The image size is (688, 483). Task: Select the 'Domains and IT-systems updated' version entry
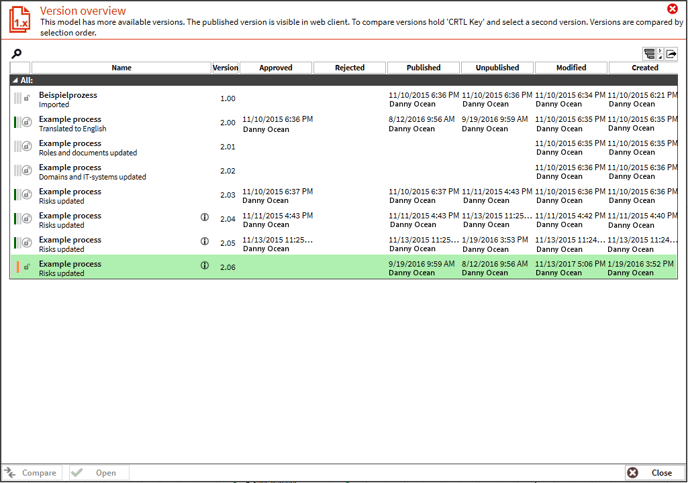click(92, 177)
